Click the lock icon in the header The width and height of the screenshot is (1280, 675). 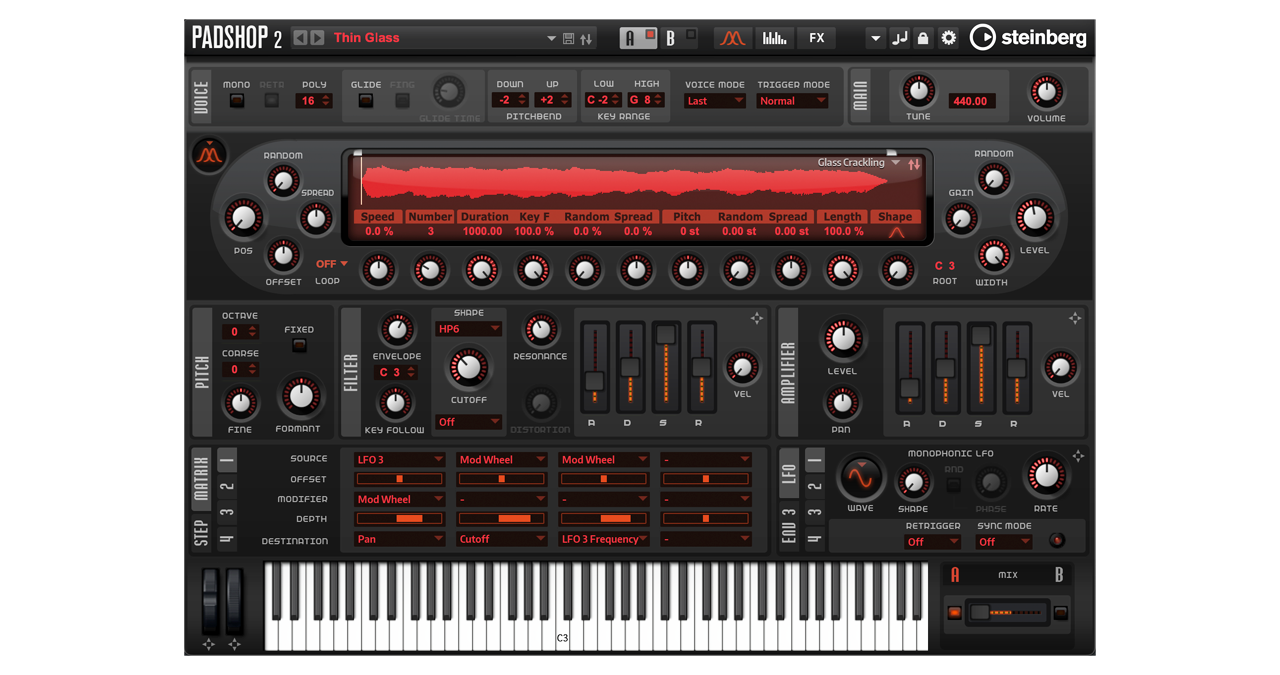pos(923,38)
